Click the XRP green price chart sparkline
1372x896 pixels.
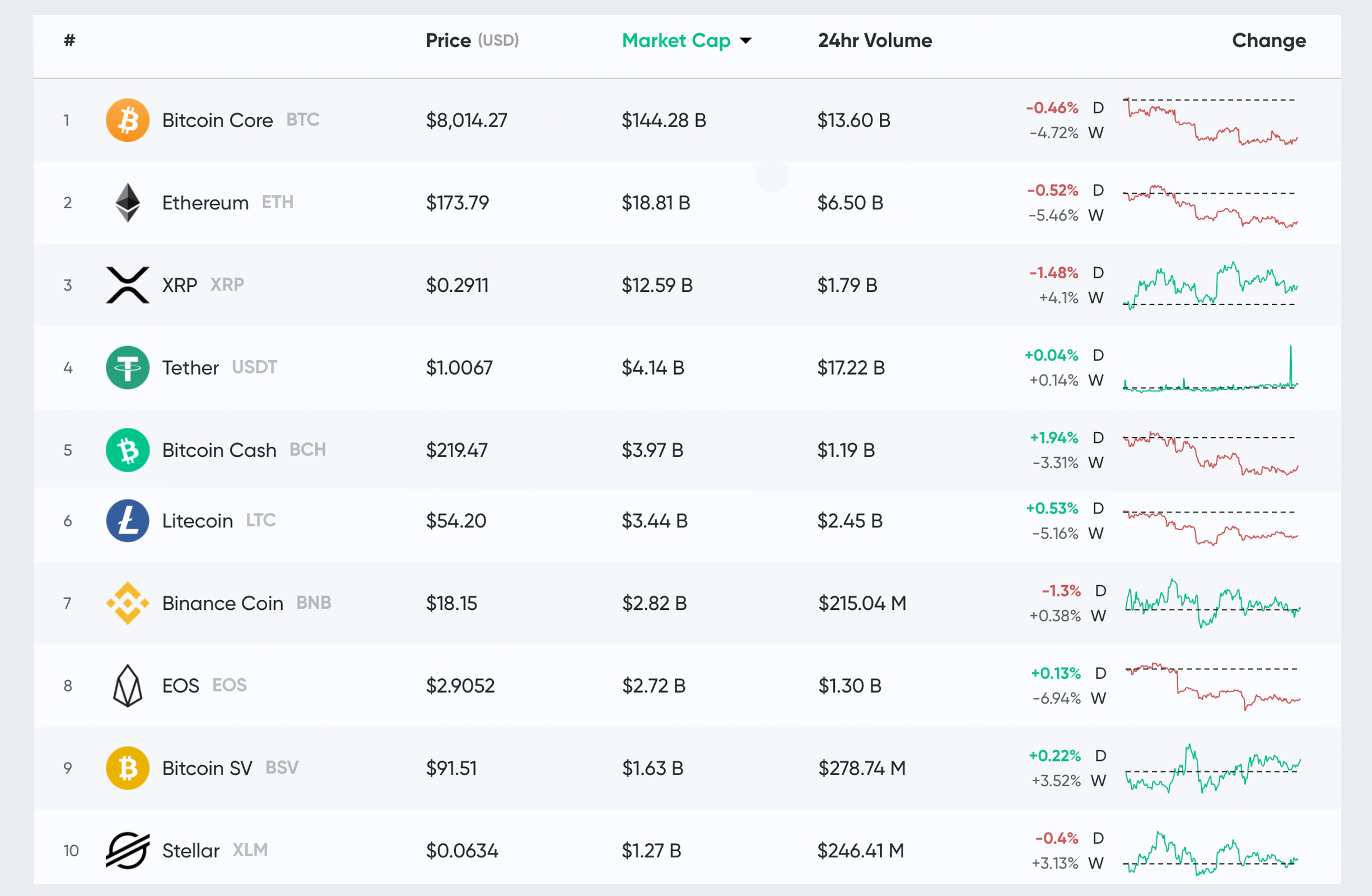(1211, 286)
